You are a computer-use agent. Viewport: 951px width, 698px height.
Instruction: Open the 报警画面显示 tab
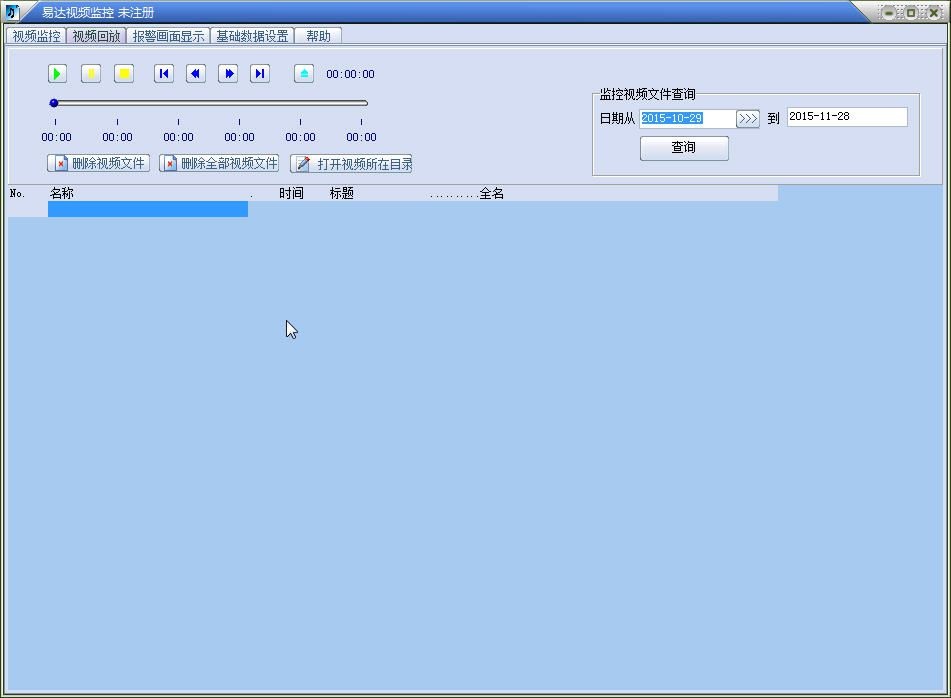coord(168,36)
